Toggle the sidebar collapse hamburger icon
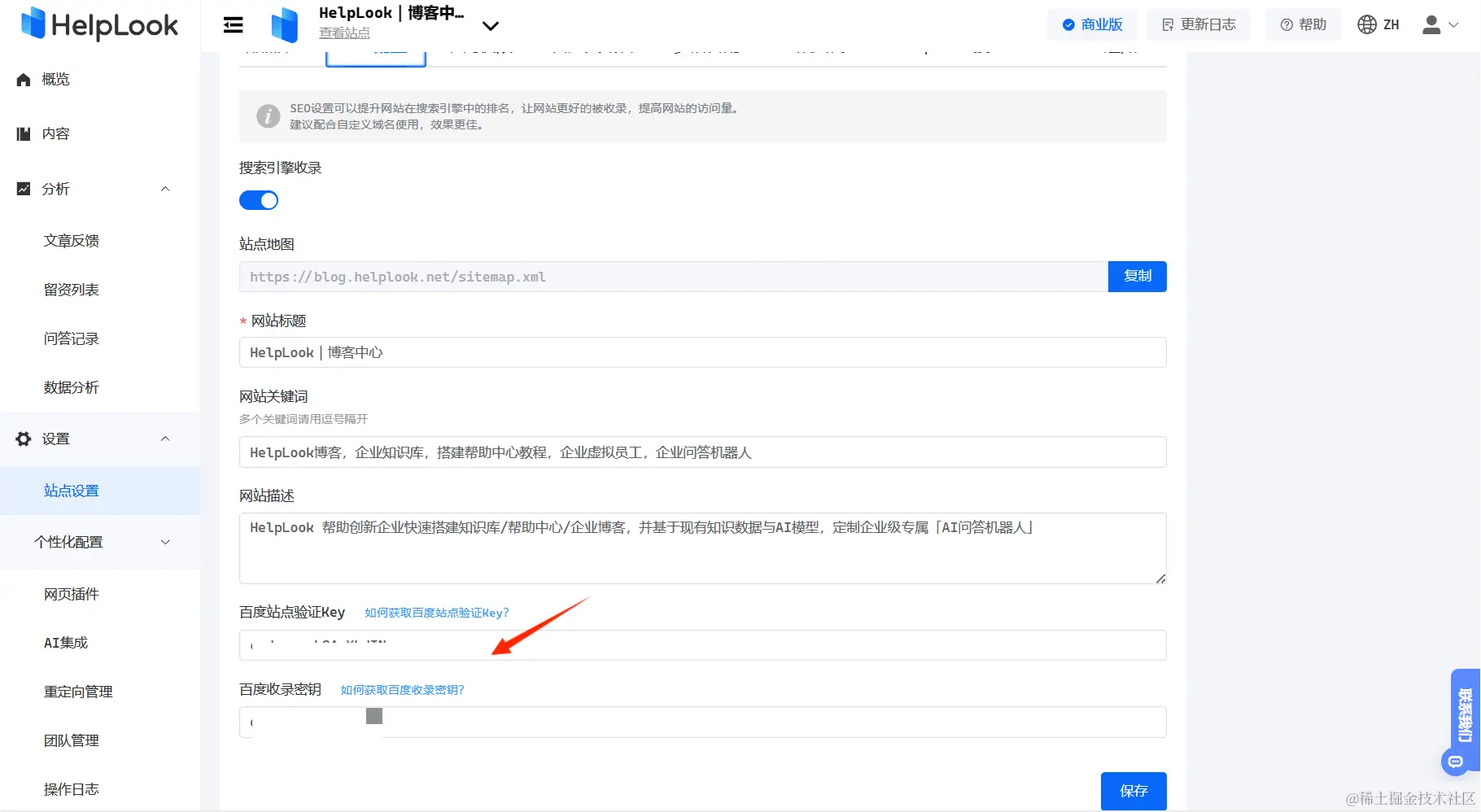The width and height of the screenshot is (1481, 812). (x=234, y=25)
